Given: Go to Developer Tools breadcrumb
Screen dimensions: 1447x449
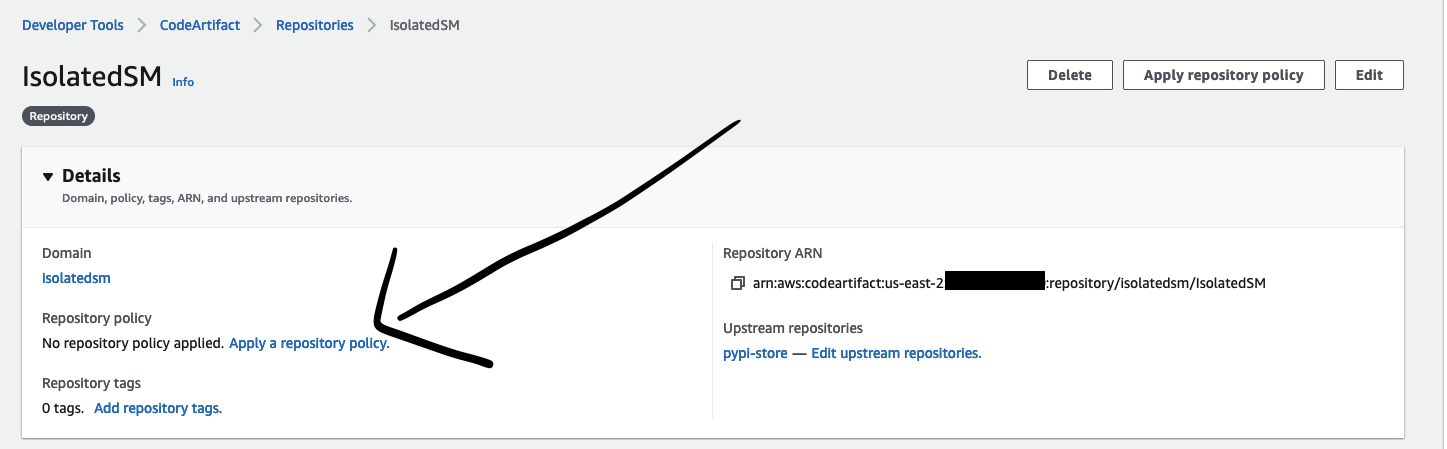Looking at the screenshot, I should coord(72,25).
